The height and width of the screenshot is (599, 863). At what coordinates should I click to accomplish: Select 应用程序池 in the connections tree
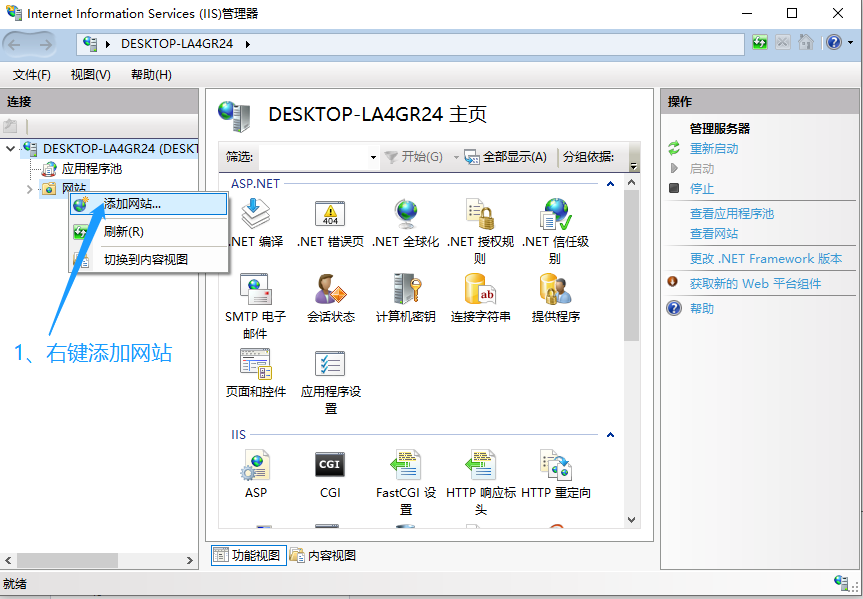coord(91,169)
